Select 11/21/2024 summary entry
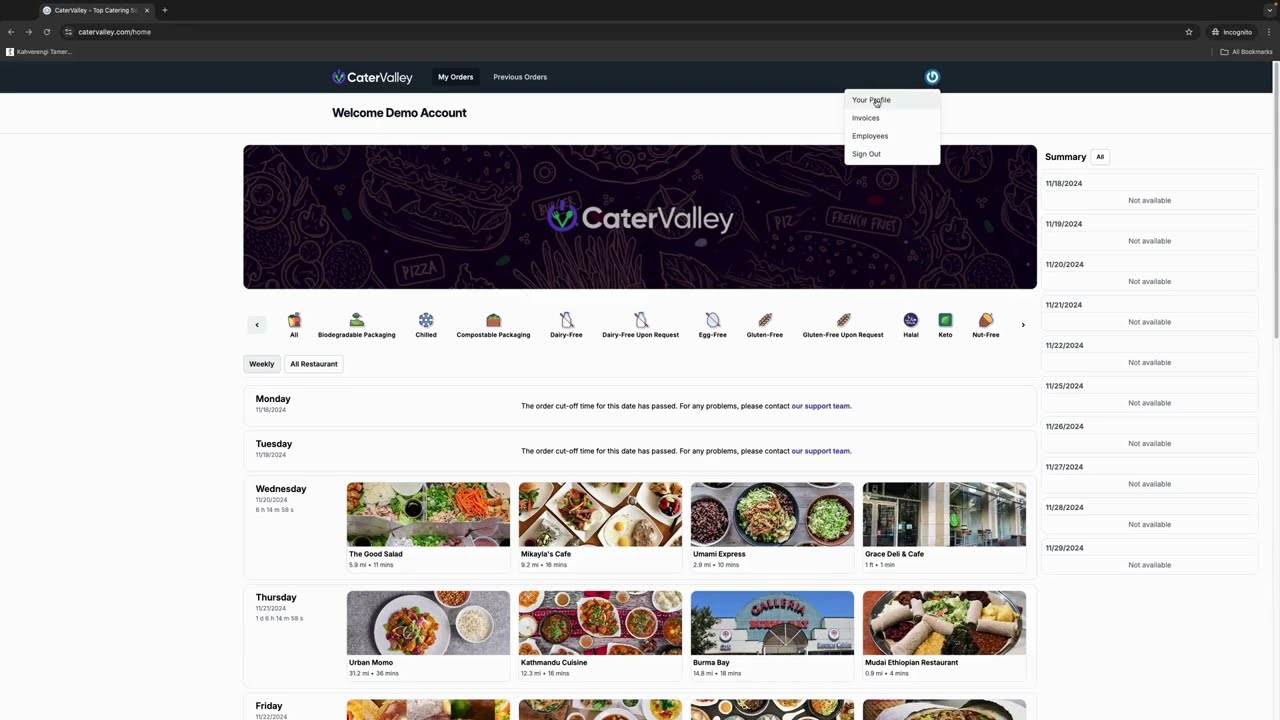This screenshot has height=720, width=1280. point(1149,313)
